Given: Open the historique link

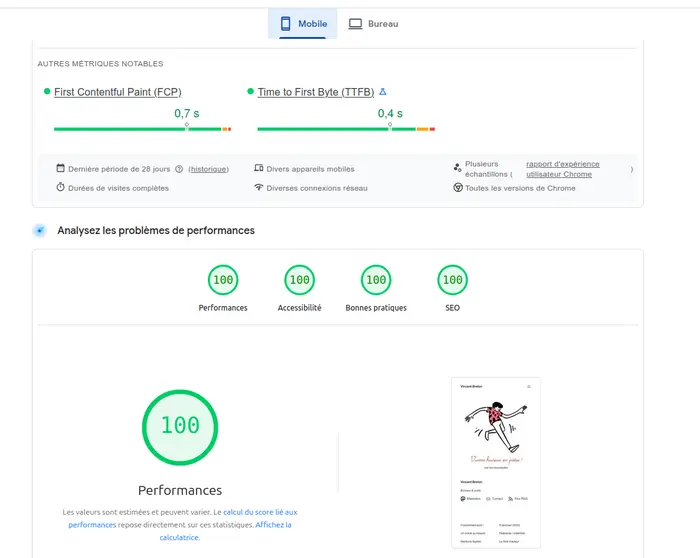Looking at the screenshot, I should [208, 169].
